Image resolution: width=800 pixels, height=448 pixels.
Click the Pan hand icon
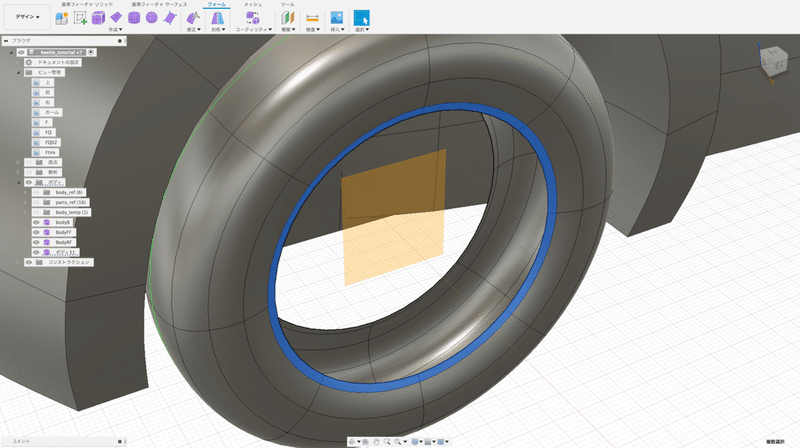[x=376, y=442]
